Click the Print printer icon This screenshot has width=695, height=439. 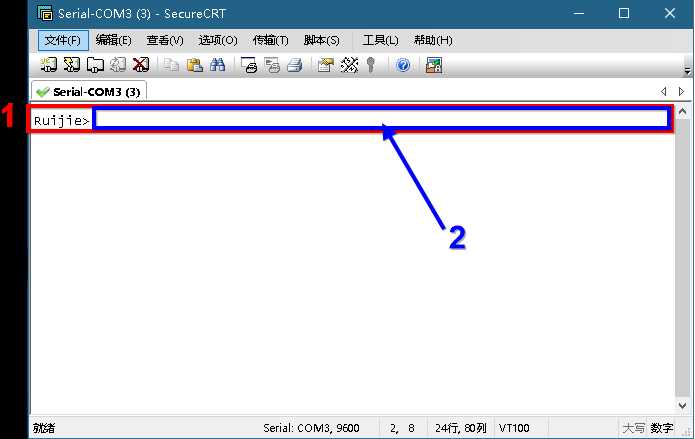click(295, 65)
